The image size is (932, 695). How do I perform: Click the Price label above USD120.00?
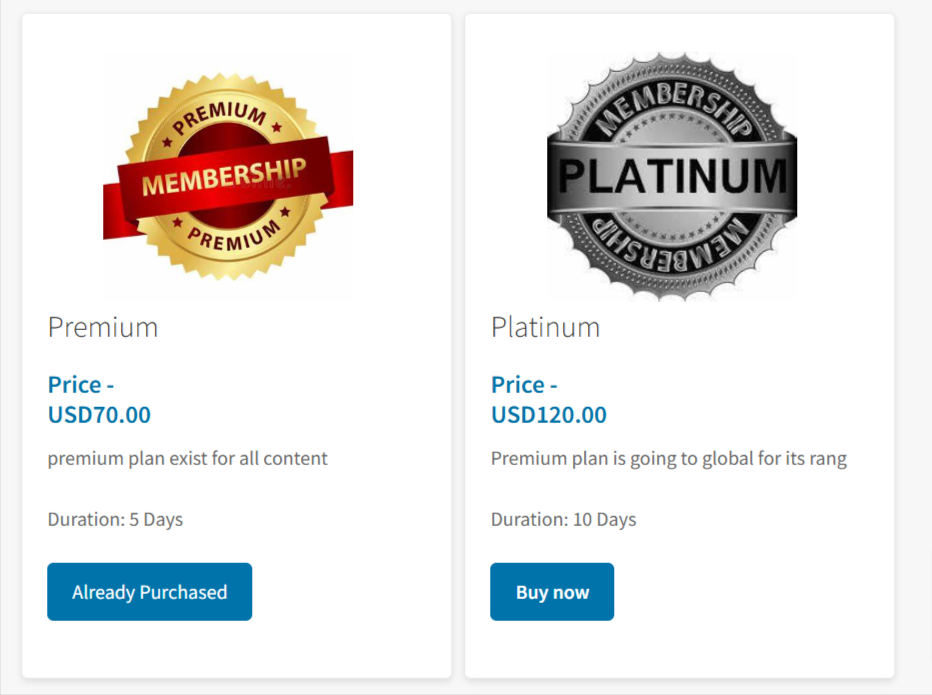click(524, 385)
